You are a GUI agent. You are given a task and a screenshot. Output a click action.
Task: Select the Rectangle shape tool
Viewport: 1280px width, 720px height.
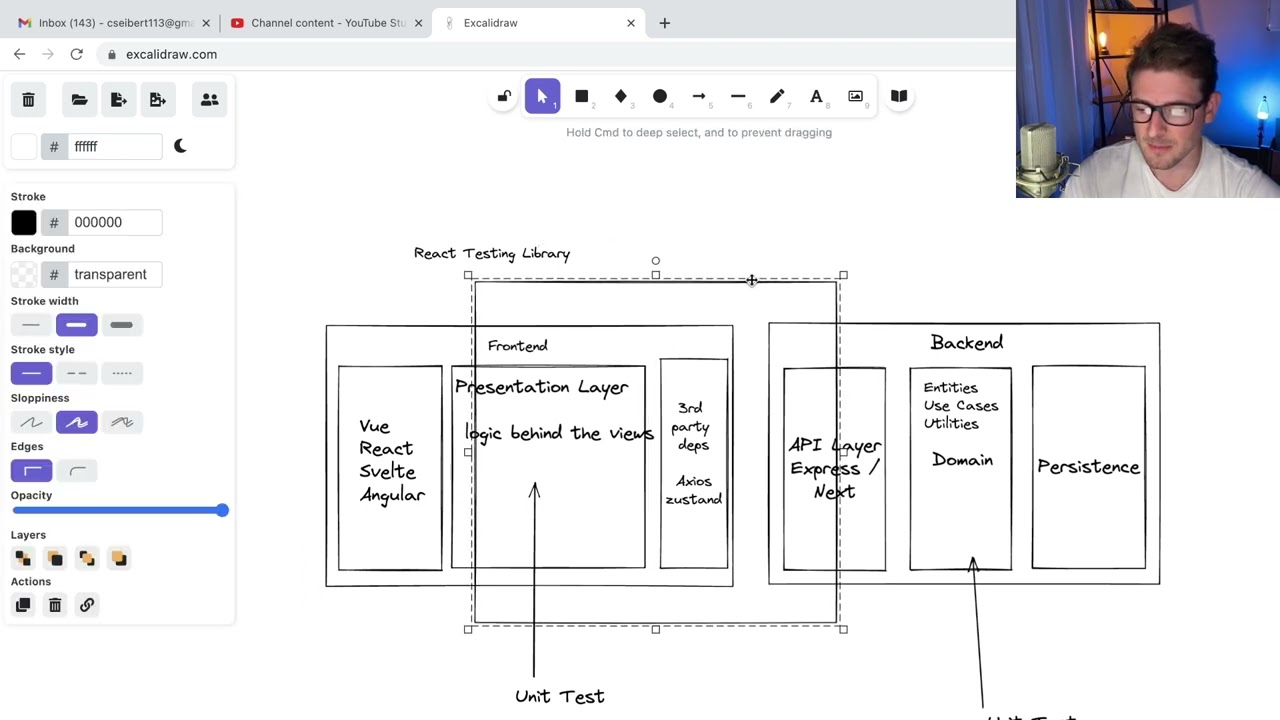582,97
